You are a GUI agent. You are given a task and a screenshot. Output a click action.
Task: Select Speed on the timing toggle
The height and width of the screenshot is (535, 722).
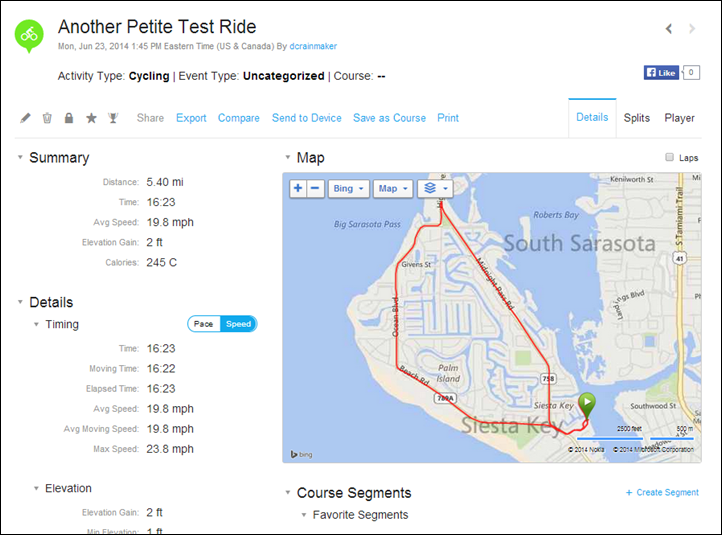click(x=238, y=324)
